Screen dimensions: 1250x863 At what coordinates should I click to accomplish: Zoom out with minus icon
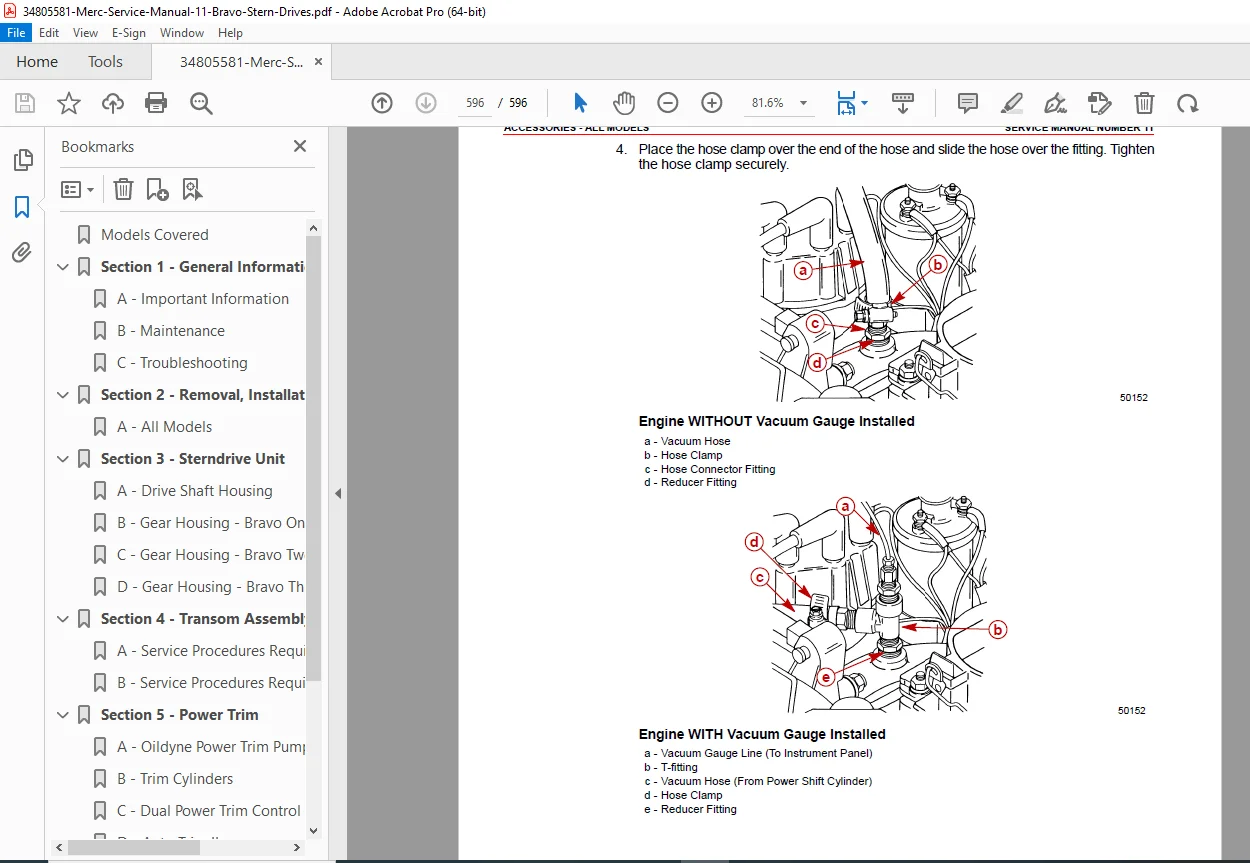(668, 103)
